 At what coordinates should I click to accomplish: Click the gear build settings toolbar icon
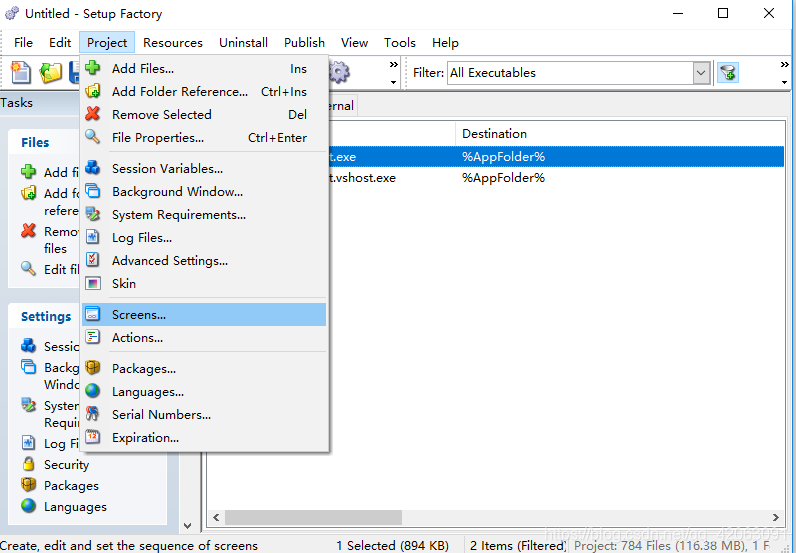[x=339, y=72]
